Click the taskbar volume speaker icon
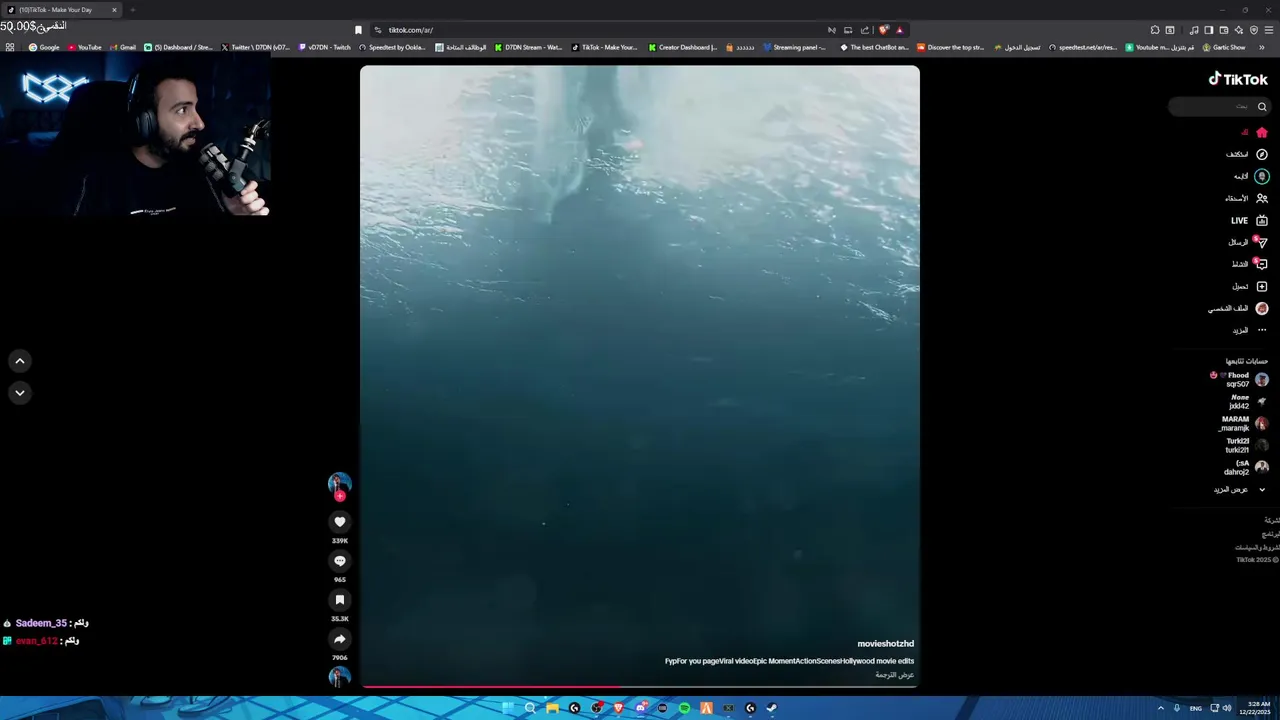 point(1227,708)
